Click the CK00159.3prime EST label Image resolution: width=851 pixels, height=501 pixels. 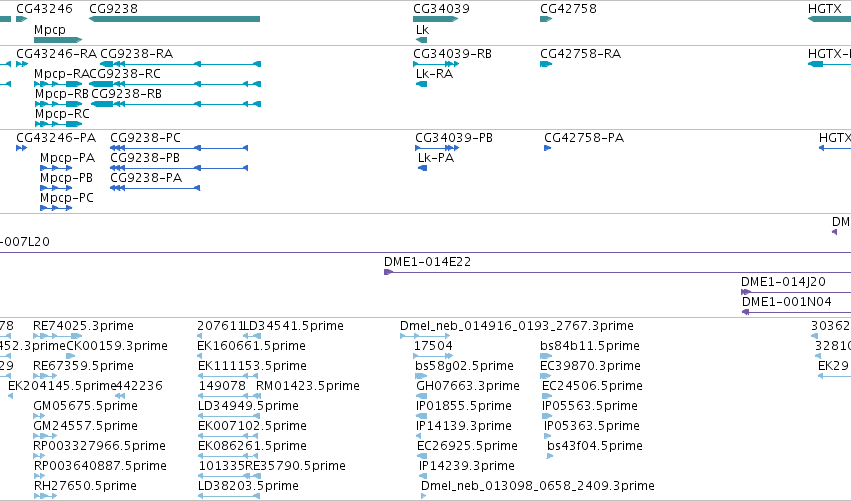pos(117,346)
